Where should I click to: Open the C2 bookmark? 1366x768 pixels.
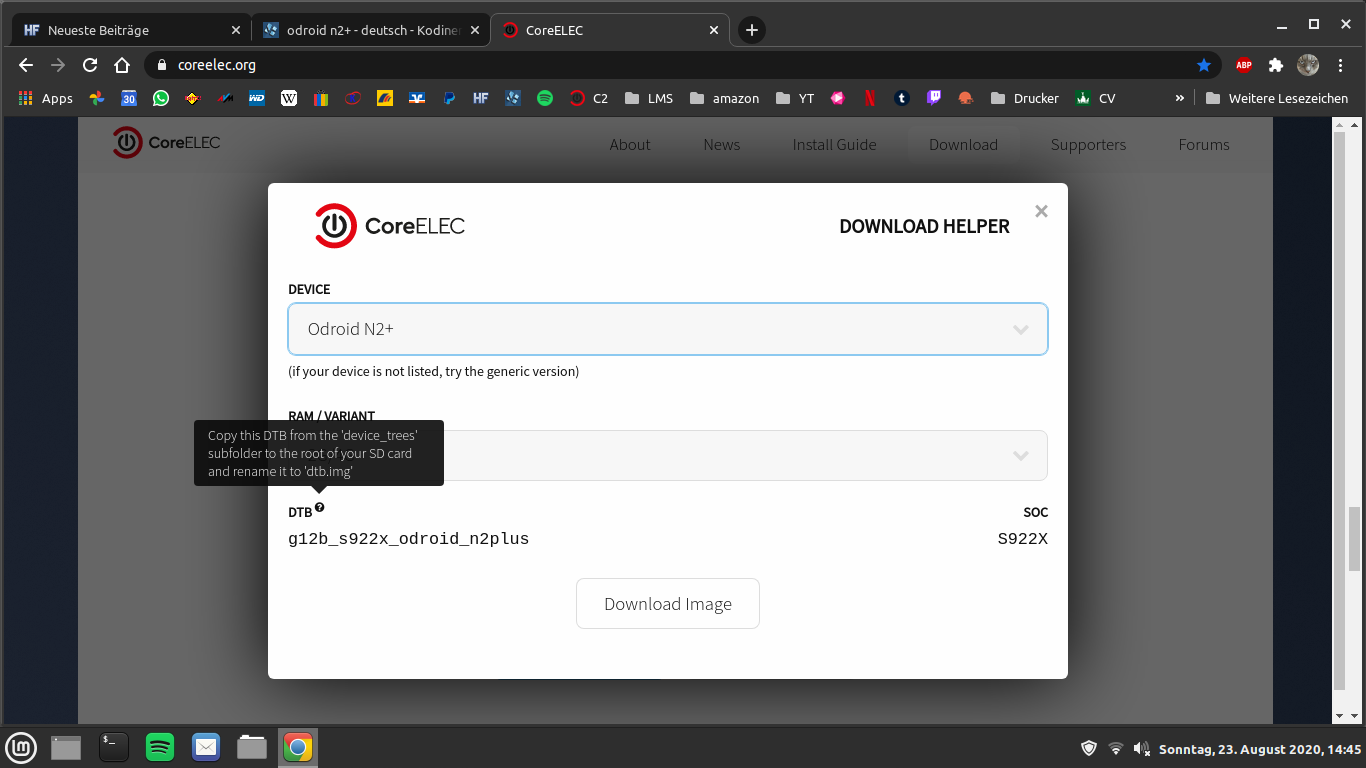pos(588,98)
